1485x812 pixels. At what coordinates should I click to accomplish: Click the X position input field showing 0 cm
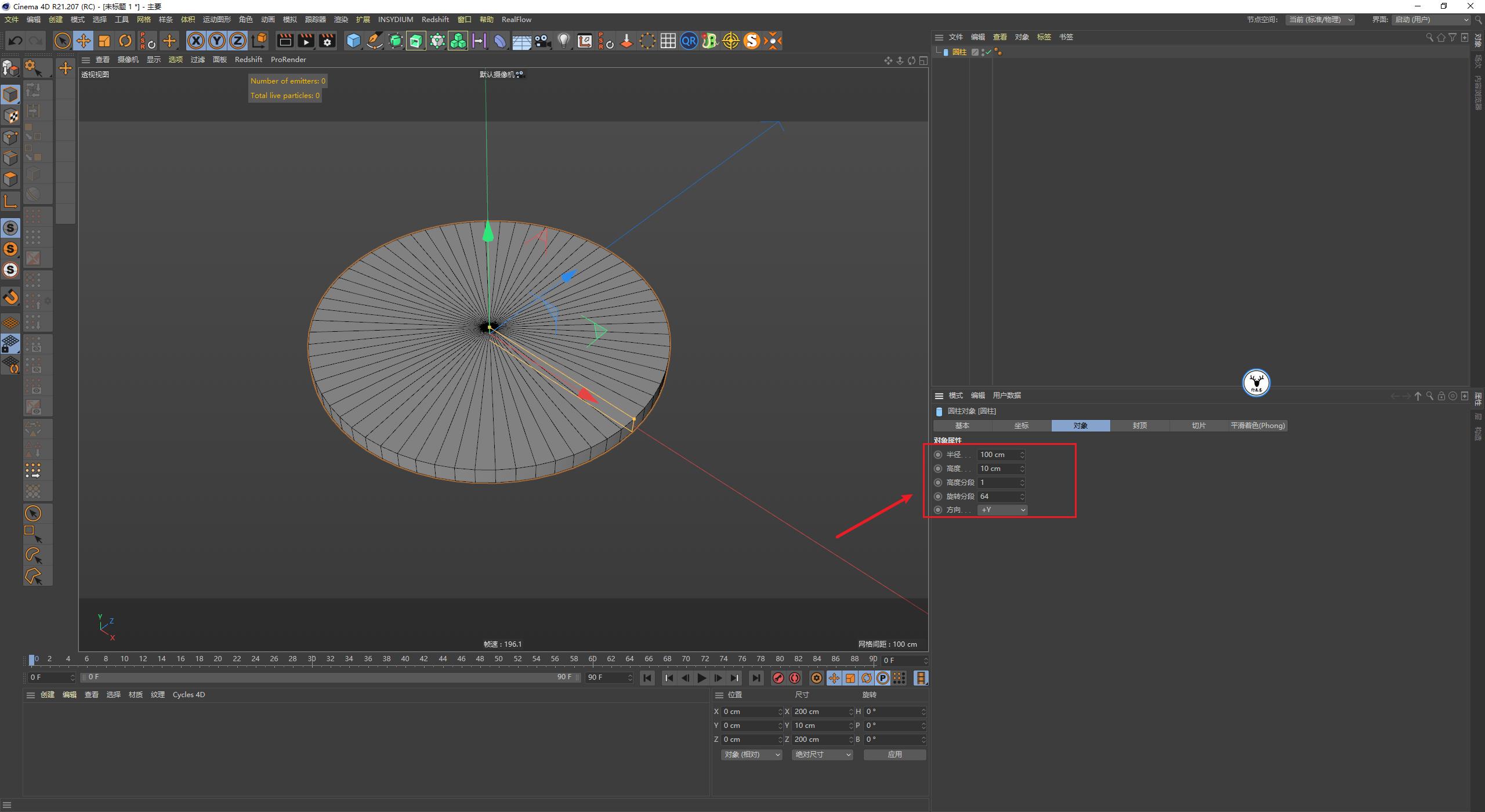751,711
